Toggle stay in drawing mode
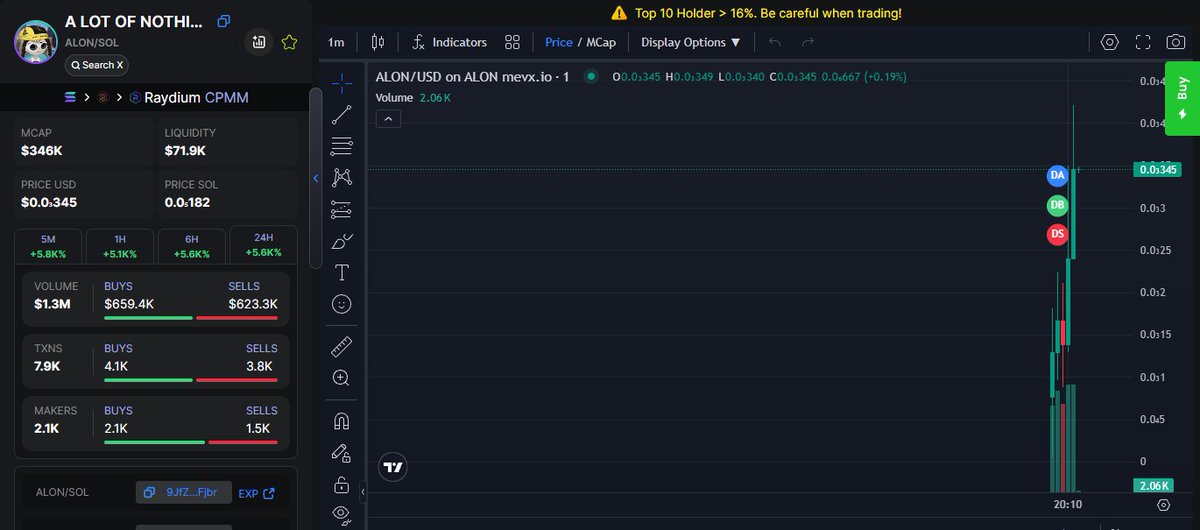This screenshot has width=1200, height=530. (341, 453)
